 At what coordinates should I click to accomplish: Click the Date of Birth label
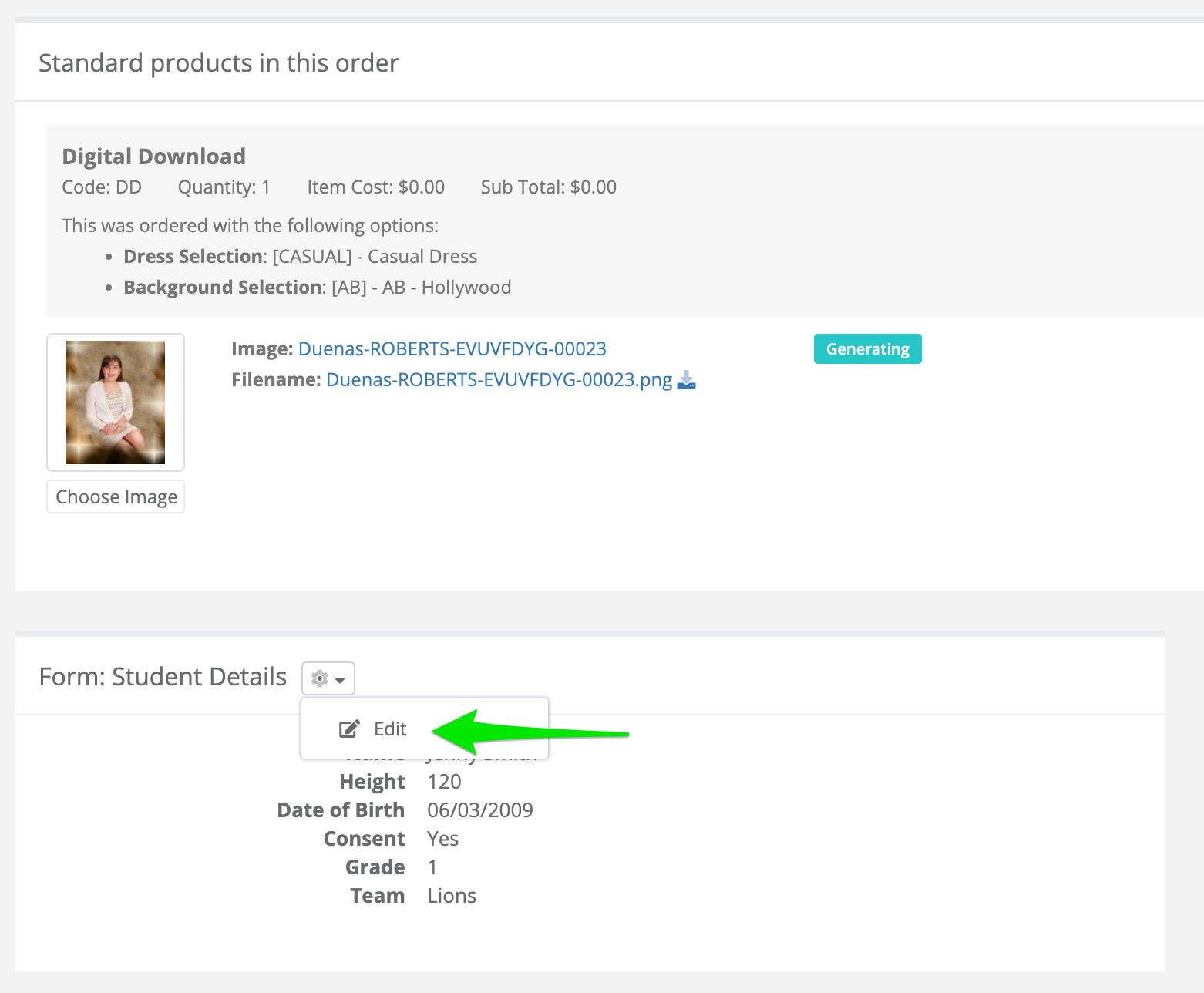341,810
